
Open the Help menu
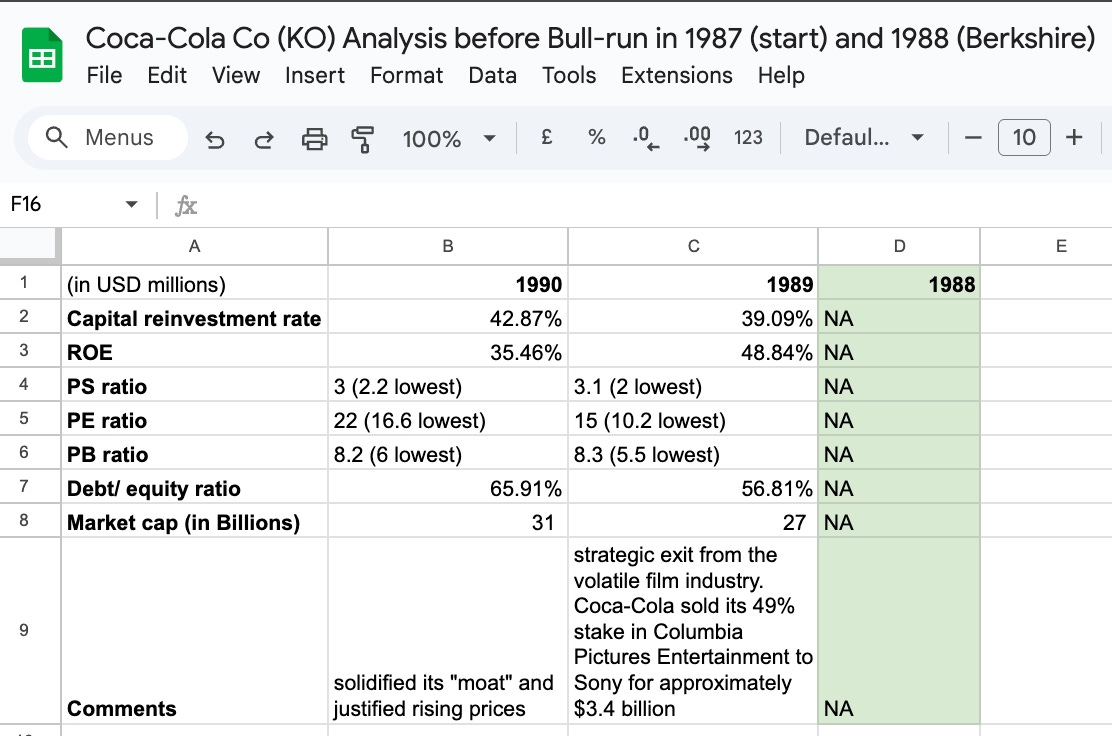point(781,75)
